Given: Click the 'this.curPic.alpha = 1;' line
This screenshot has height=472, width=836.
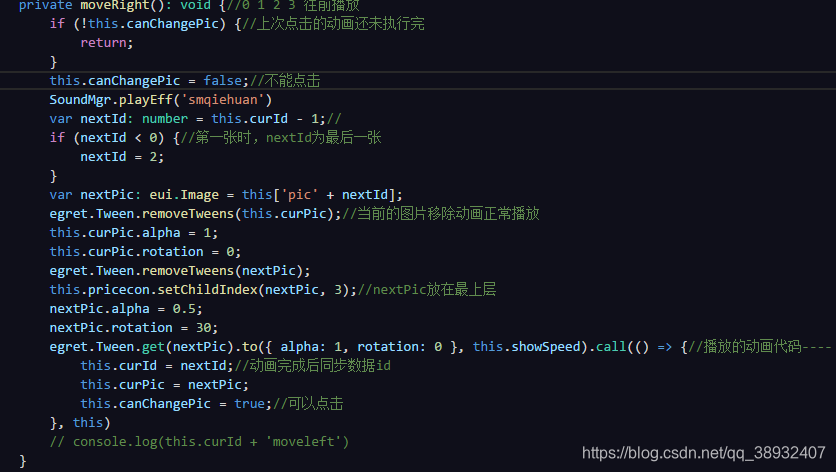Looking at the screenshot, I should click(134, 233).
